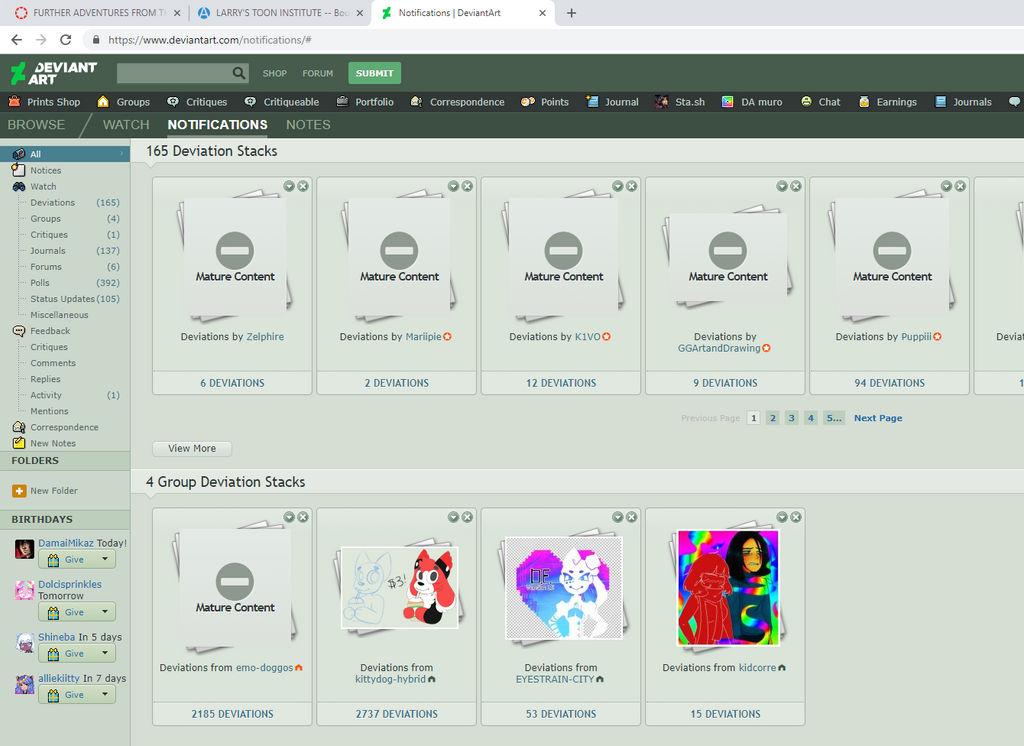Open Give dropdown for Dolcisprinkles

pos(105,612)
